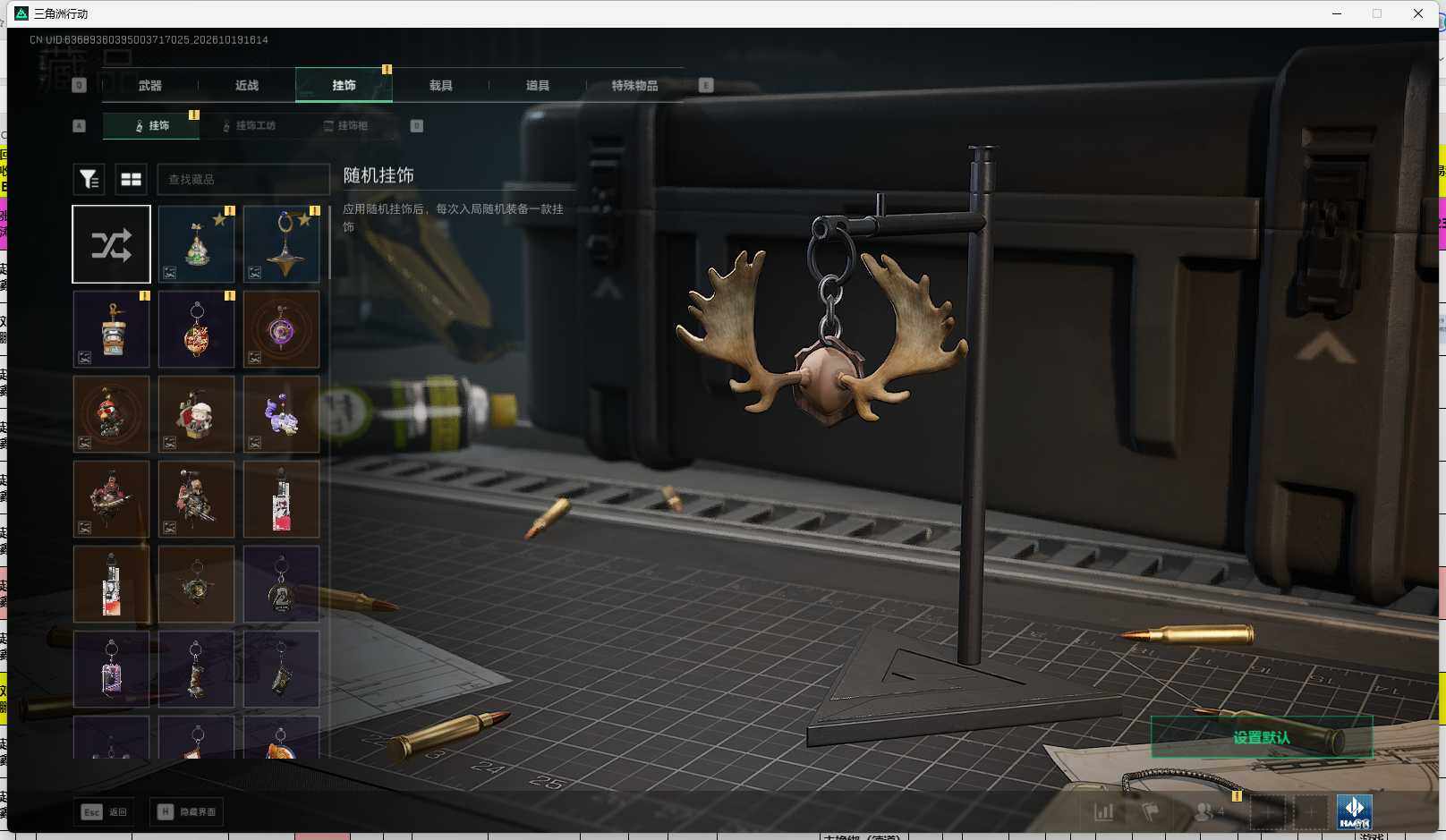
Task: Open the 特殊物品 tab
Action: (x=634, y=85)
